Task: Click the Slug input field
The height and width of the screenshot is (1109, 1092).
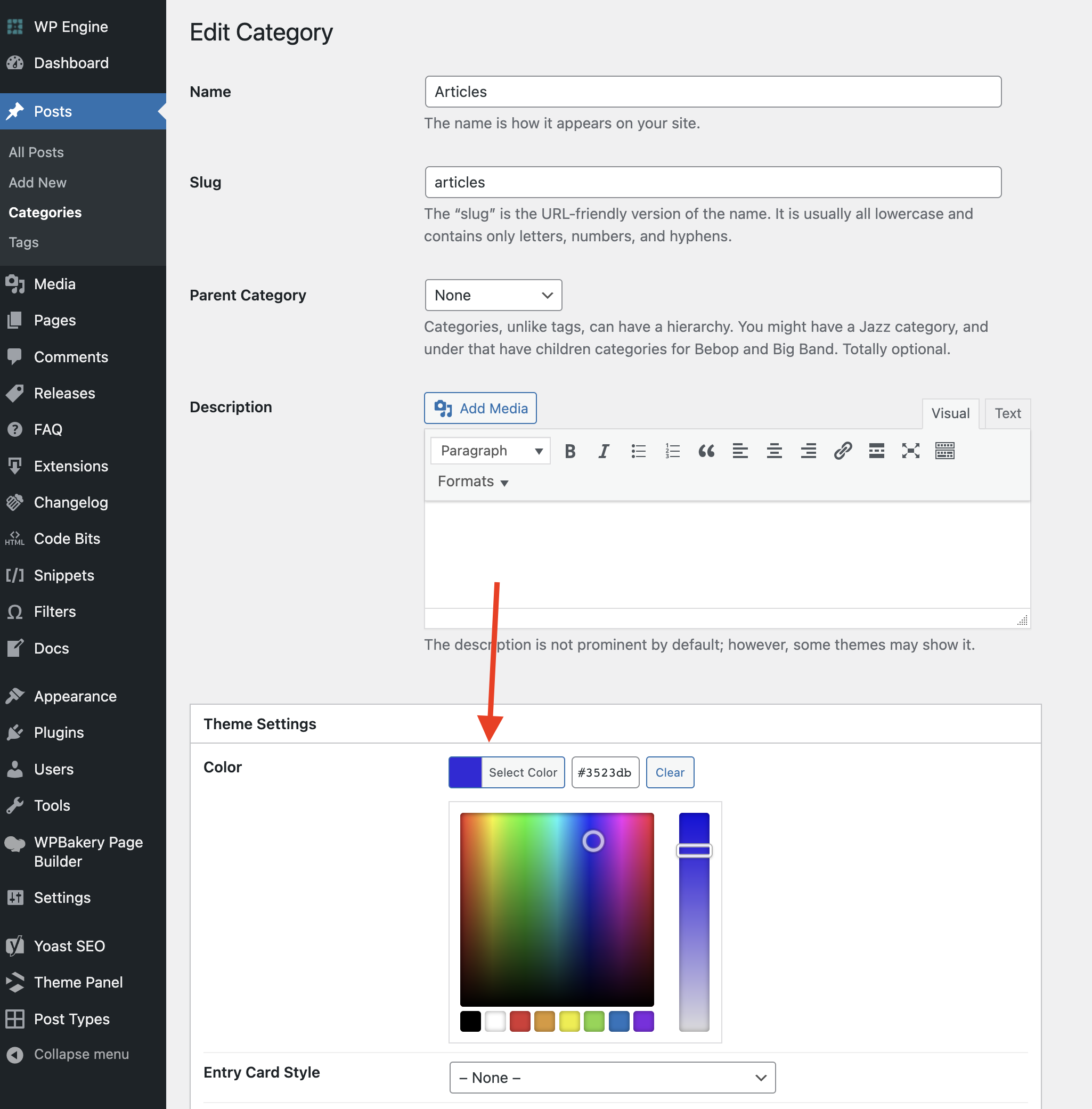Action: coord(712,182)
